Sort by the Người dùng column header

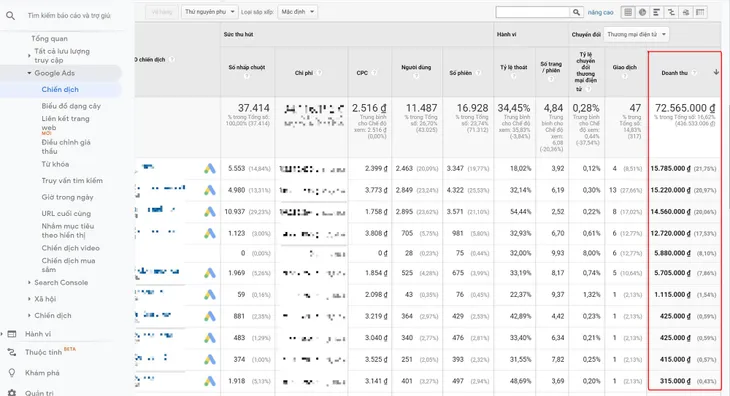(416, 67)
